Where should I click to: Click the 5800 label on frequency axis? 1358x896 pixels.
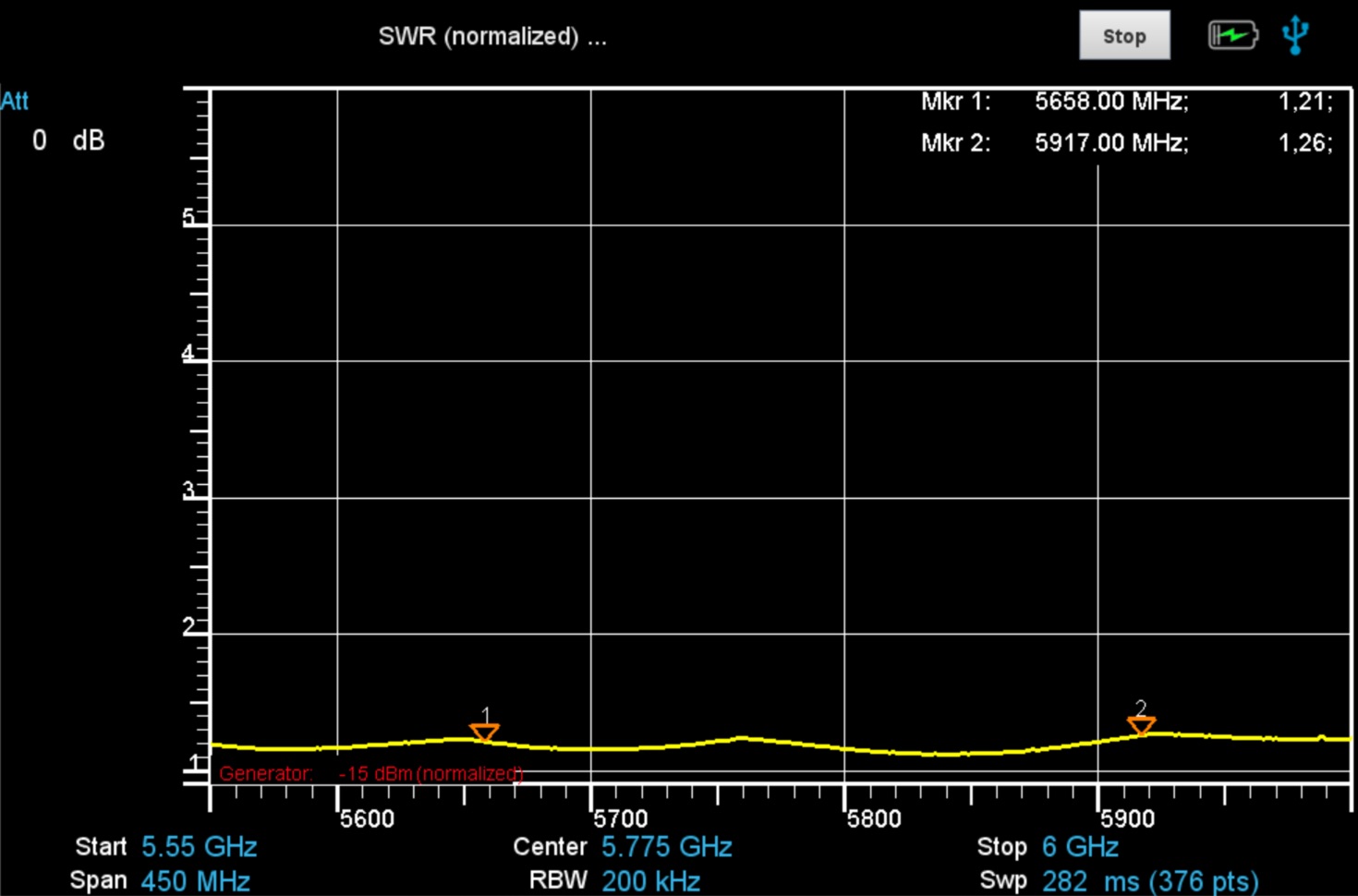click(874, 818)
